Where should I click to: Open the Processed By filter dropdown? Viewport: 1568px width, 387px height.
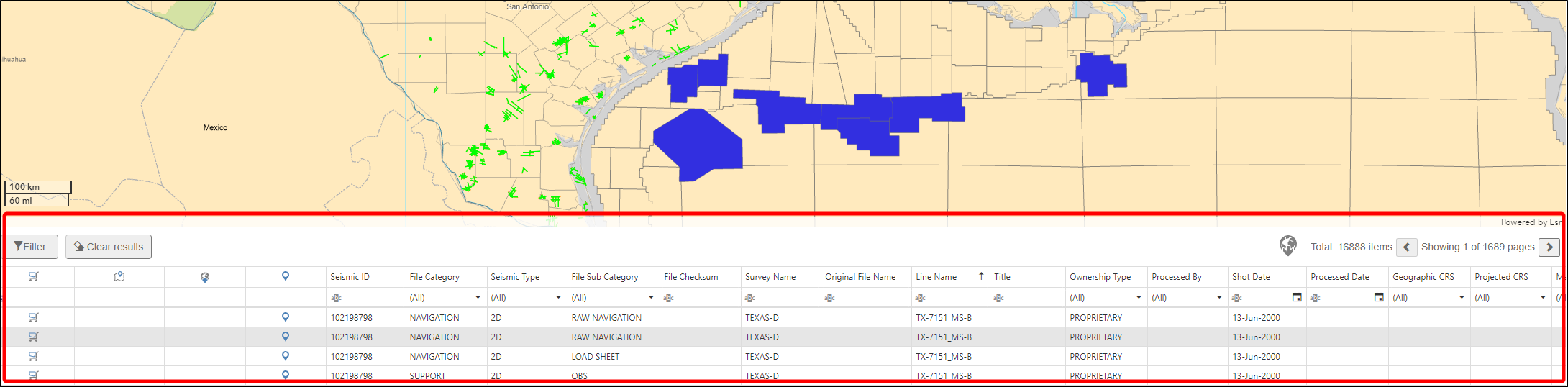1219,298
